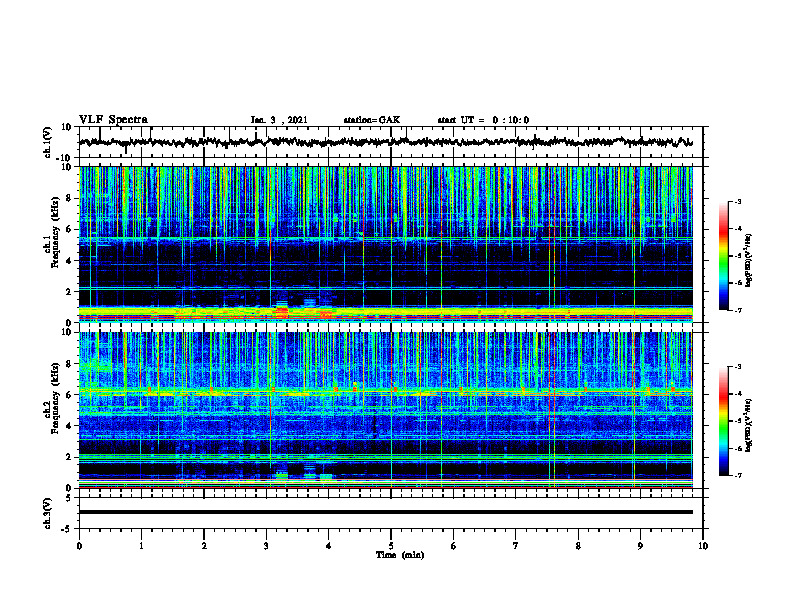Viewport: 792px width, 612px height.
Task: Click the time axis tick label "1"
Action: pyautogui.click(x=142, y=546)
